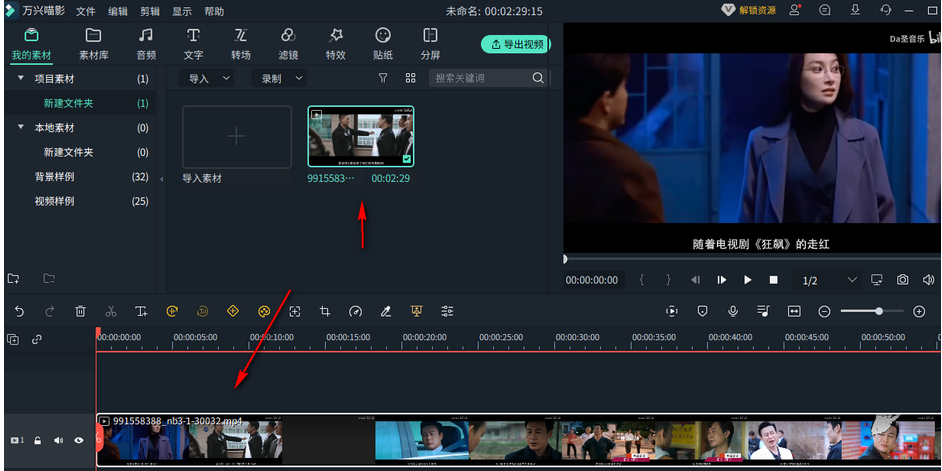Click the 导入素材 placeholder box

click(237, 137)
